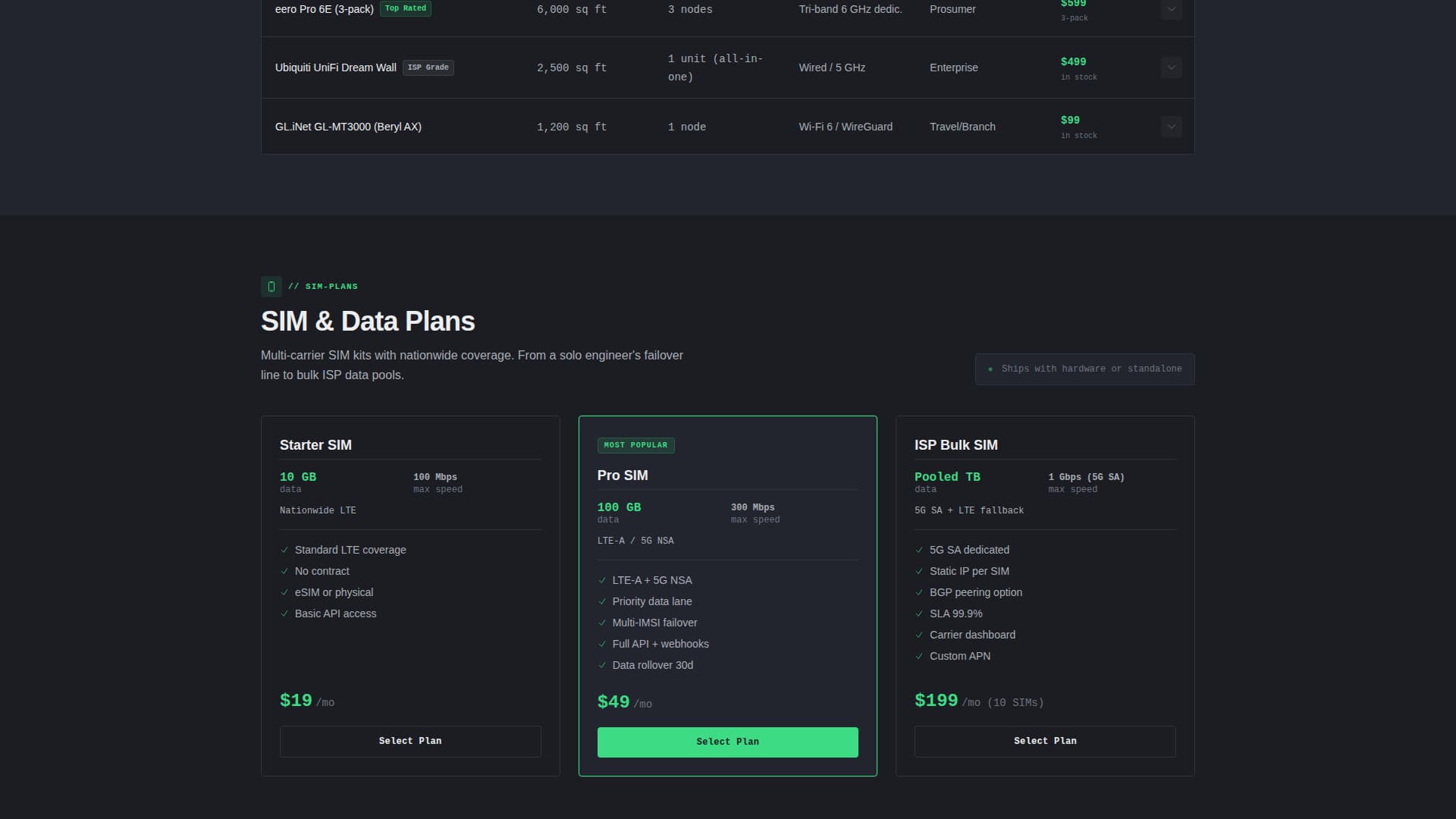Select the Starter SIM plan button
1456x819 pixels.
point(410,741)
